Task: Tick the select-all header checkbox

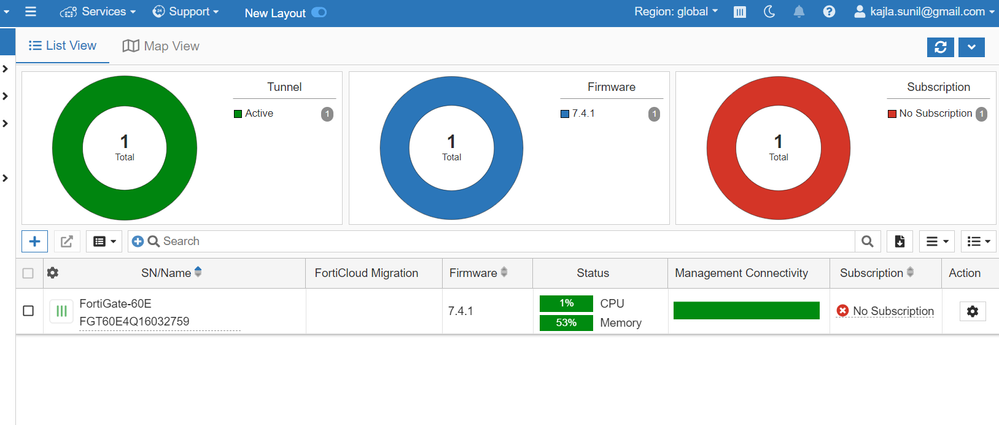Action: tap(28, 273)
